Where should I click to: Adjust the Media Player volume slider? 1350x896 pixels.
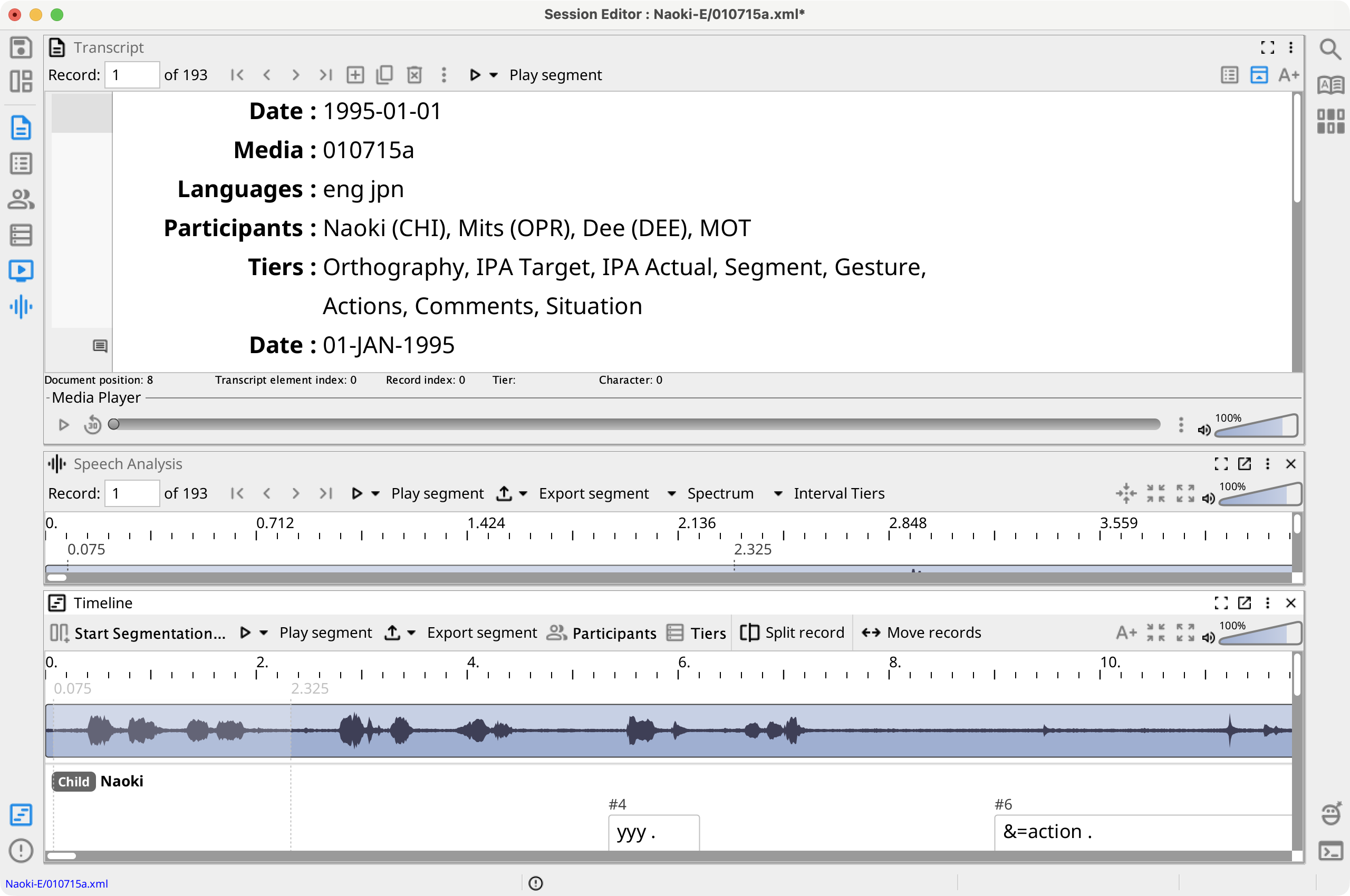click(1256, 426)
